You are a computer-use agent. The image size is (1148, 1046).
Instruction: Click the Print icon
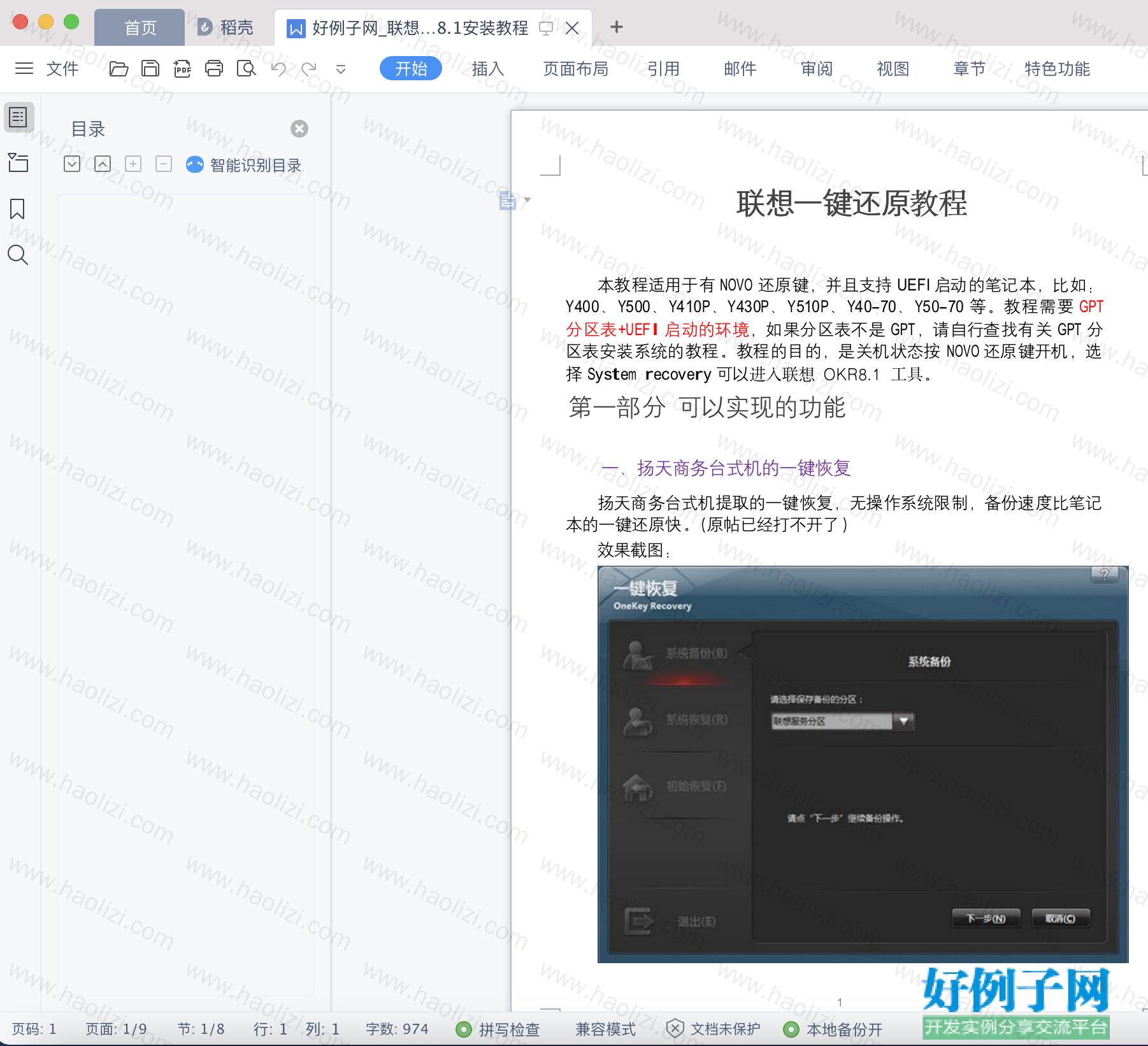(214, 68)
